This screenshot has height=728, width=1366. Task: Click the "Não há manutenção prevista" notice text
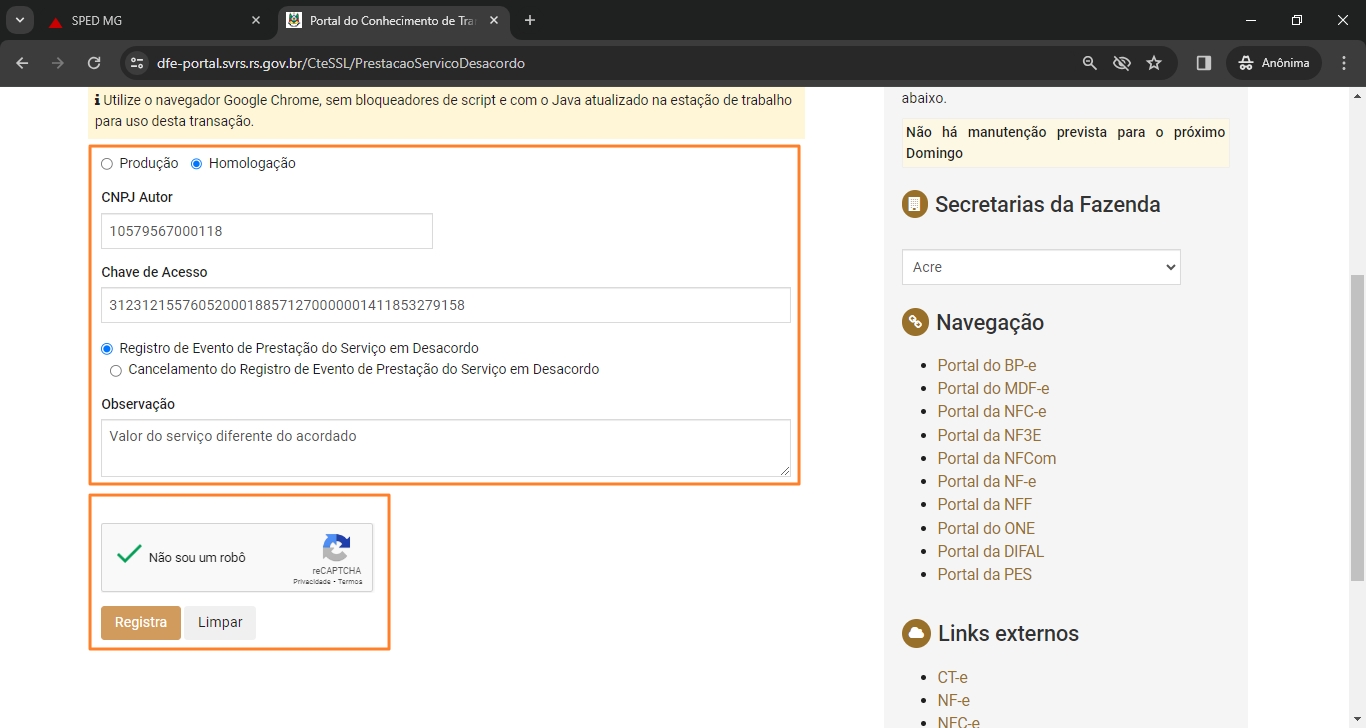point(1065,143)
